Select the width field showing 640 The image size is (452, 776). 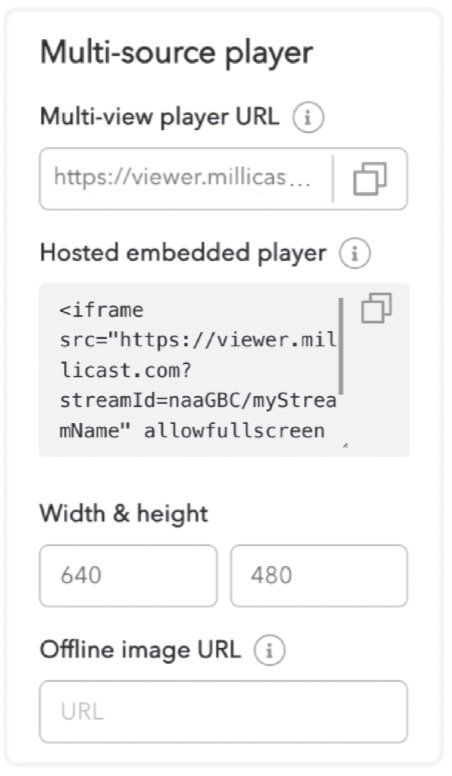(128, 576)
